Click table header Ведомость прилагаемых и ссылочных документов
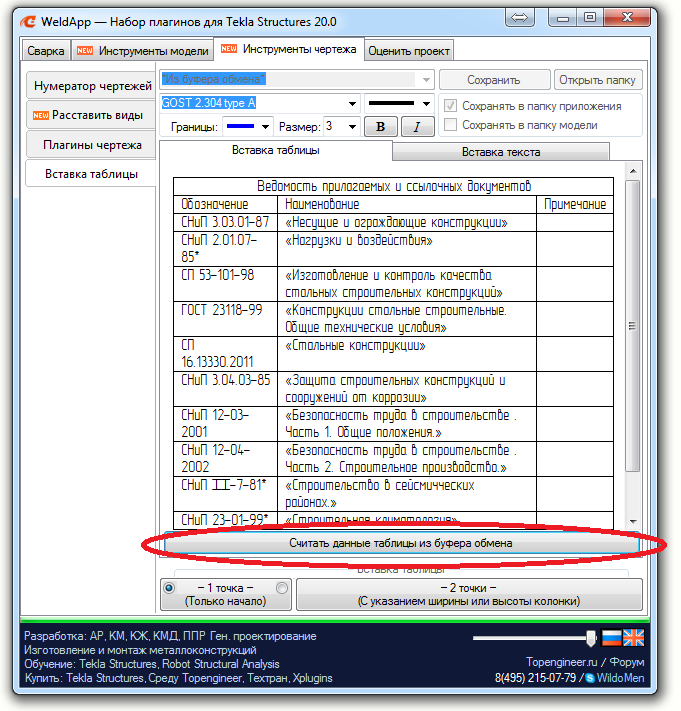681x711 pixels. tap(394, 186)
